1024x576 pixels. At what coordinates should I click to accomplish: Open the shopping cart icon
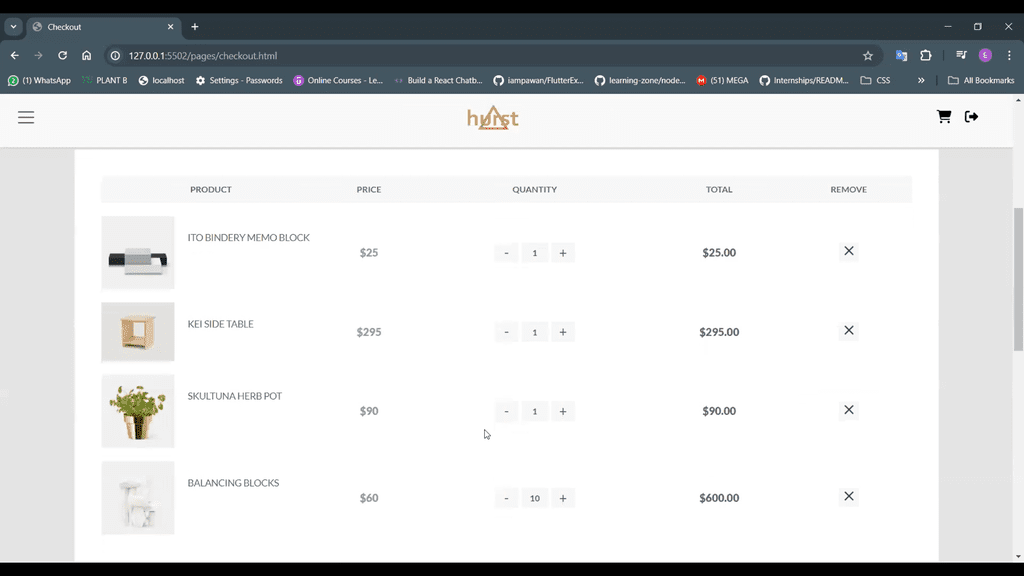tap(944, 116)
